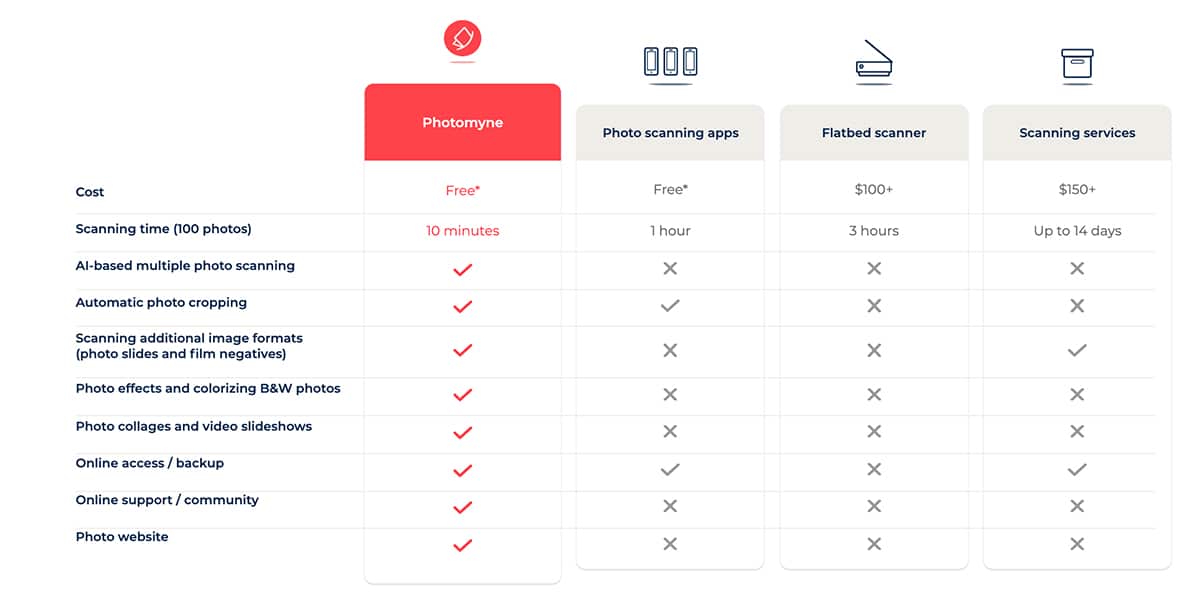Click Scanning services' Online access / backup checkmark
The width and height of the screenshot is (1200, 598).
pyautogui.click(x=1077, y=469)
